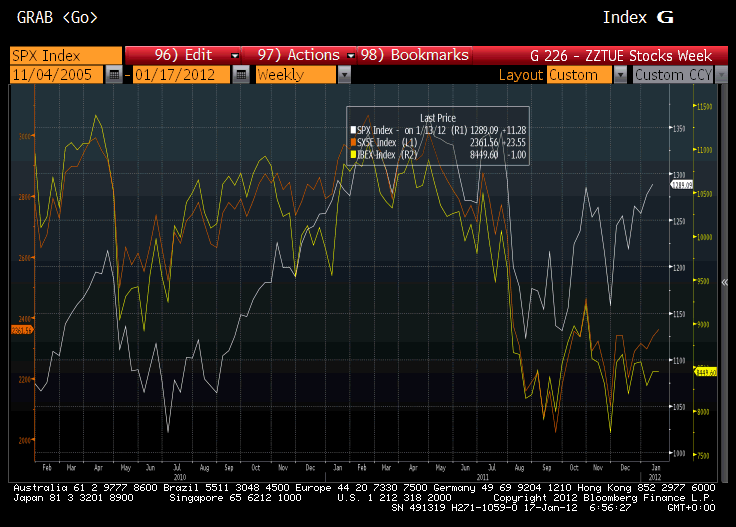736x527 pixels.
Task: Click the 1289.09 last price value
Action: pos(484,130)
